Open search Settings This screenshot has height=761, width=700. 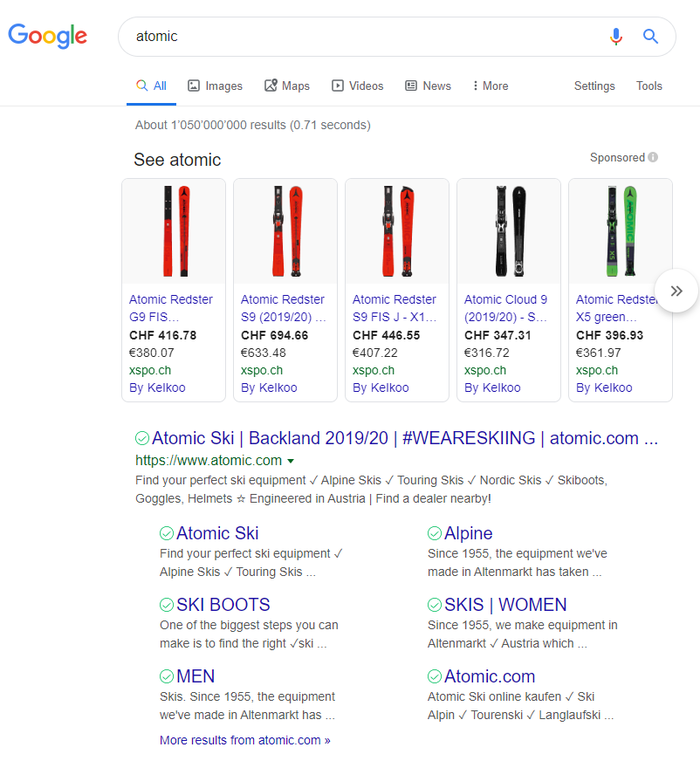point(594,86)
